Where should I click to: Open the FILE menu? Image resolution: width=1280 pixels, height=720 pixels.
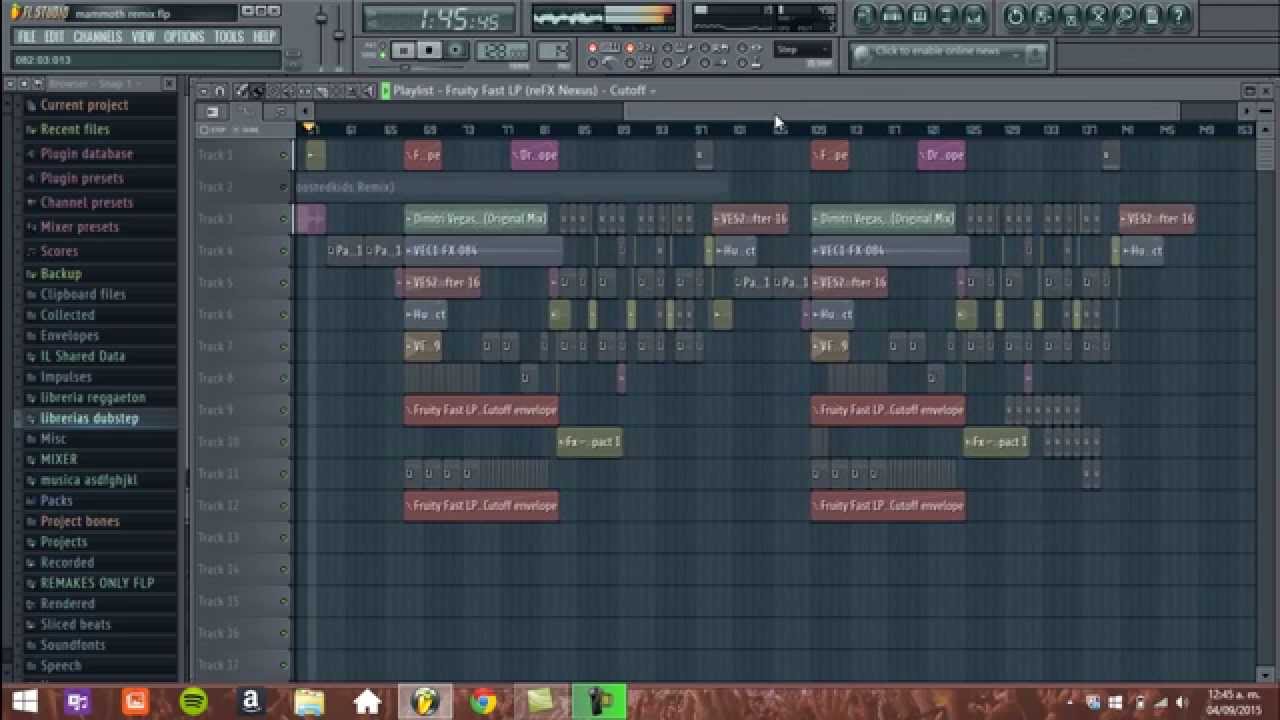tap(27, 37)
